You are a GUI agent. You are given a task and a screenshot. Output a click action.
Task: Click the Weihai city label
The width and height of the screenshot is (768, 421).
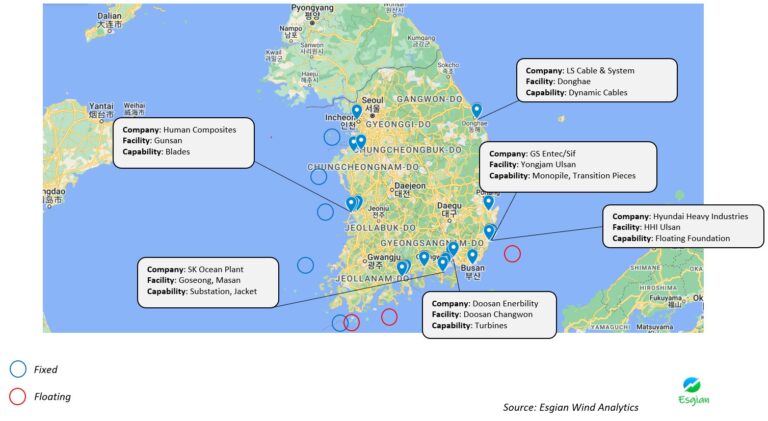(134, 109)
